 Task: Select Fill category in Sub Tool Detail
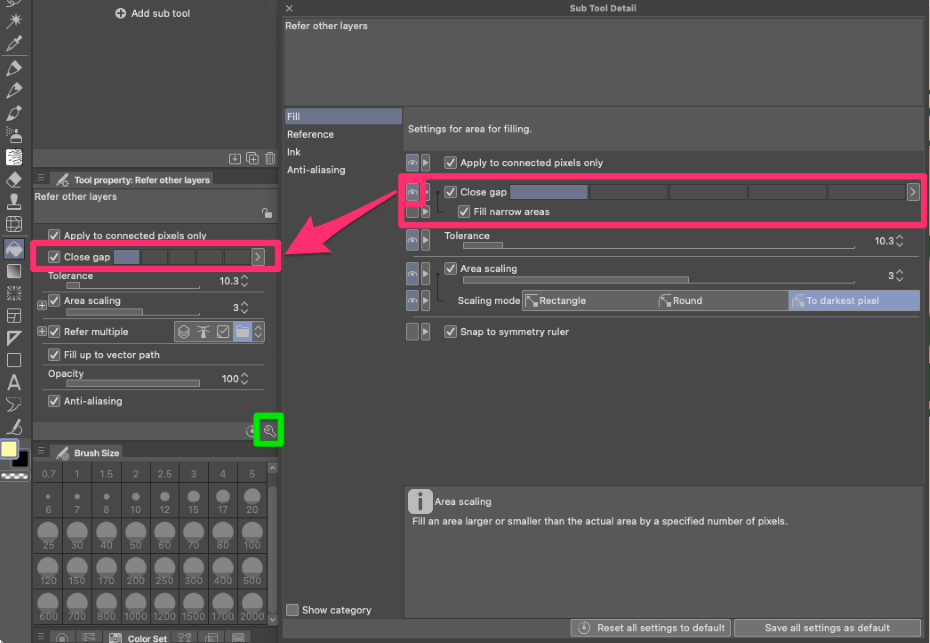tap(343, 116)
